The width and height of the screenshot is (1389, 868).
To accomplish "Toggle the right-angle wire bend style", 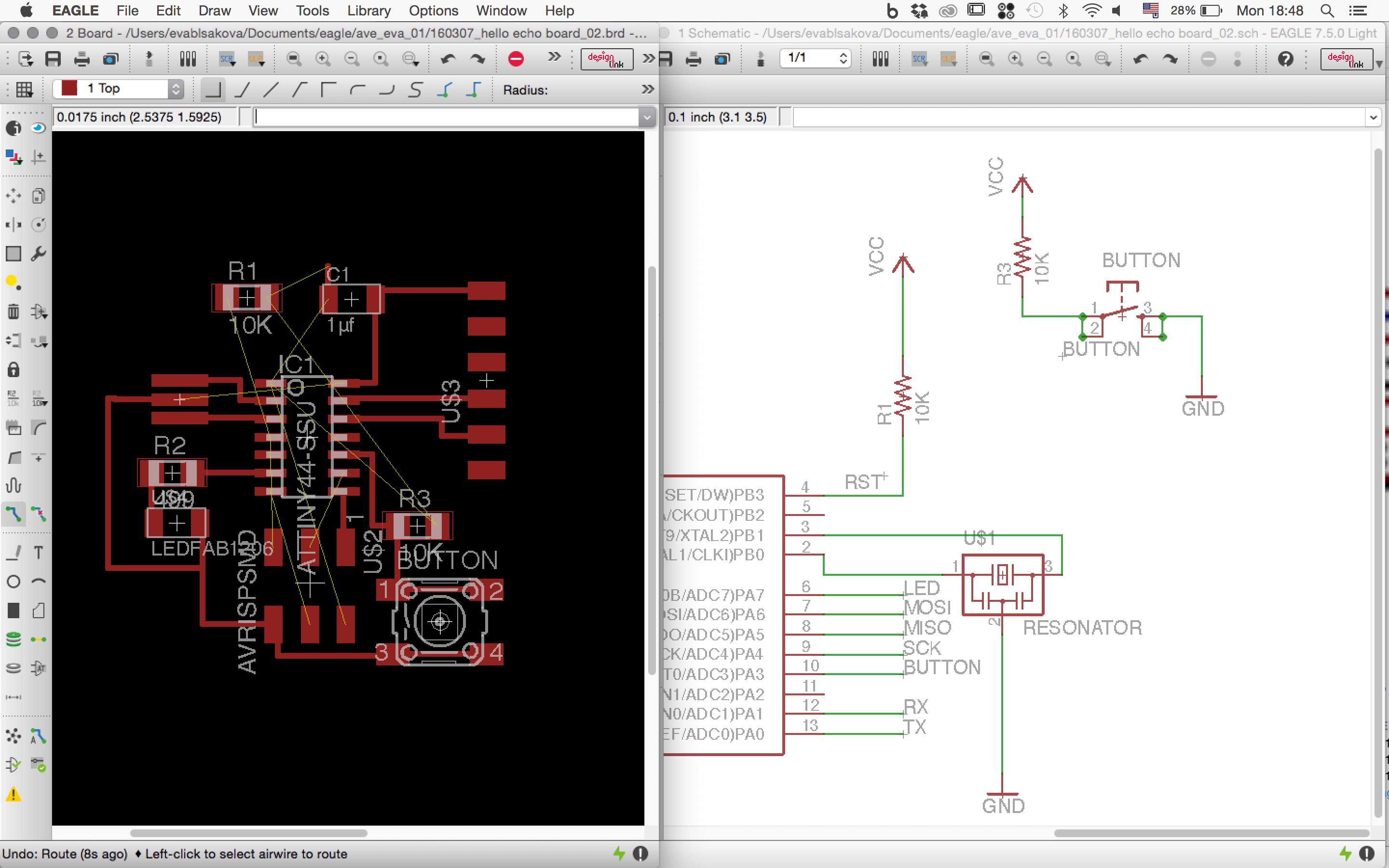I will 213,90.
